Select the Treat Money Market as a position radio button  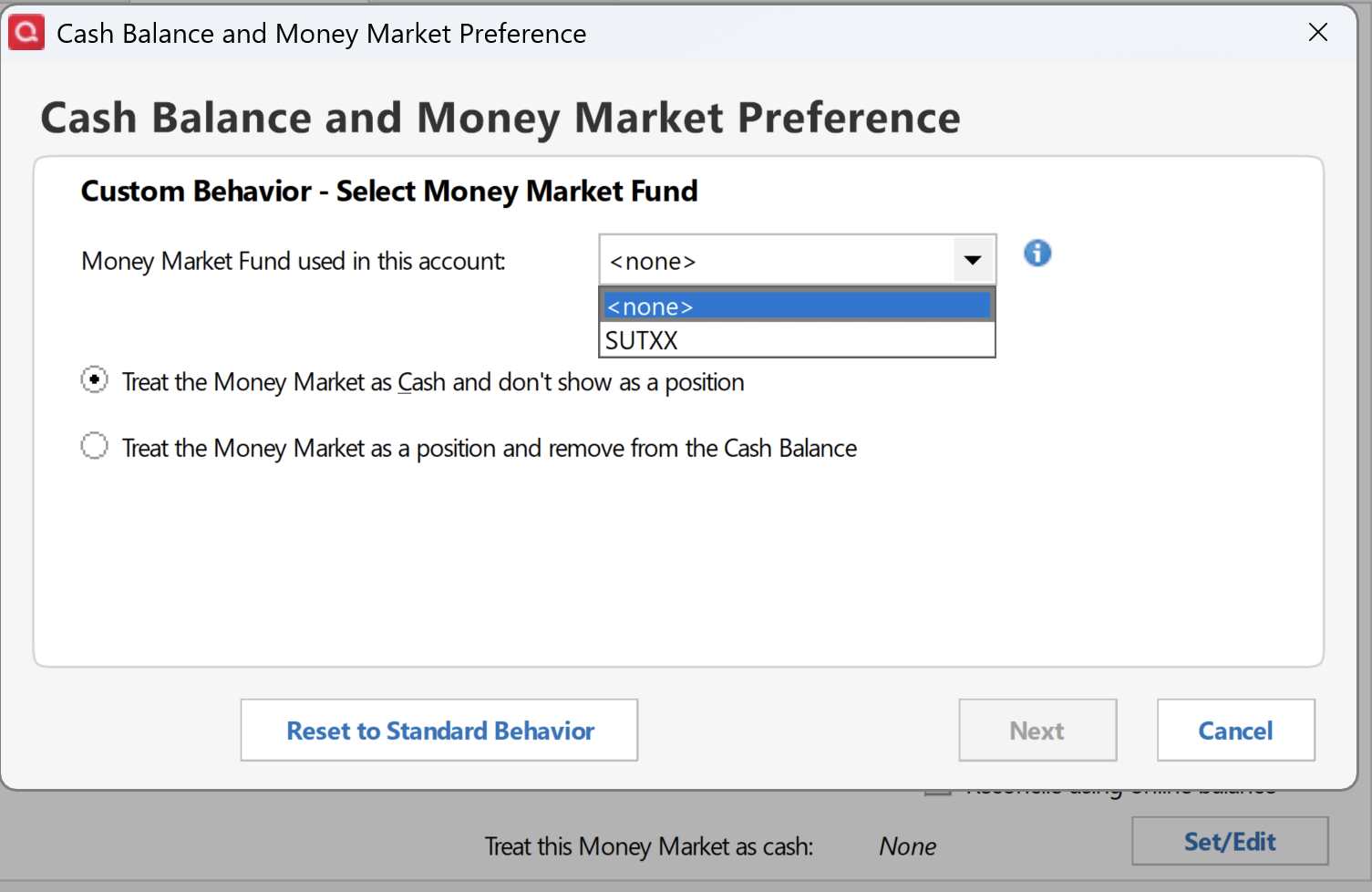95,446
